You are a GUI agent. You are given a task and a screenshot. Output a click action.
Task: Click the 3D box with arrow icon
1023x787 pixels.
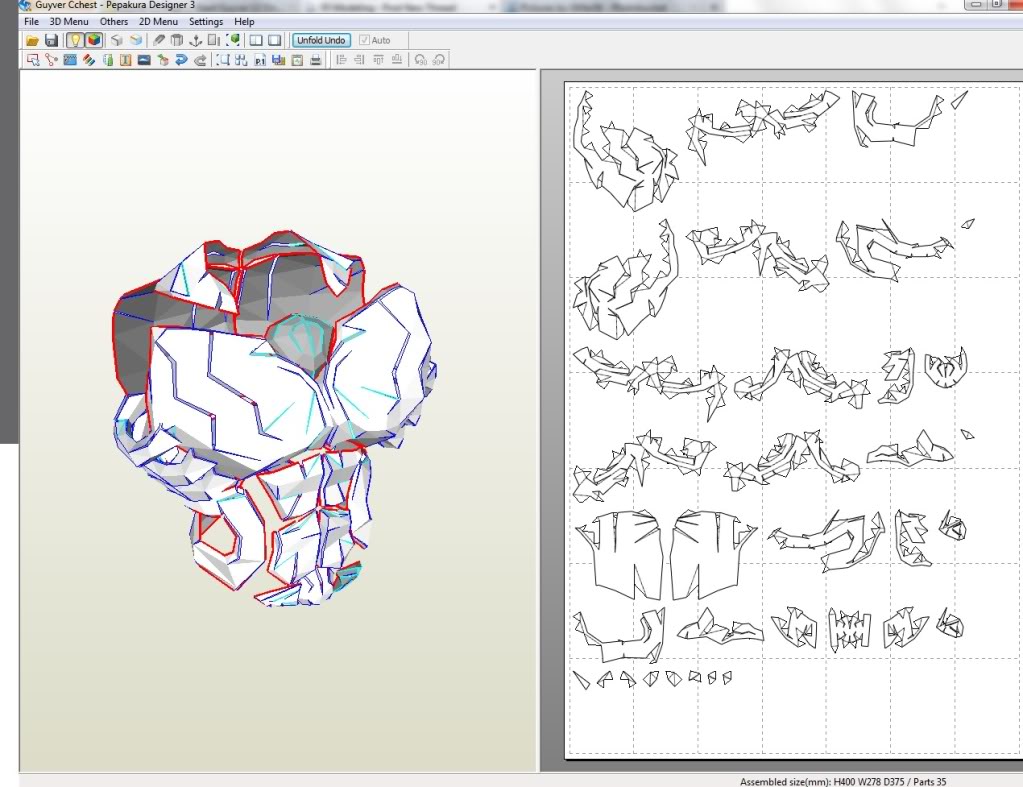coord(163,60)
